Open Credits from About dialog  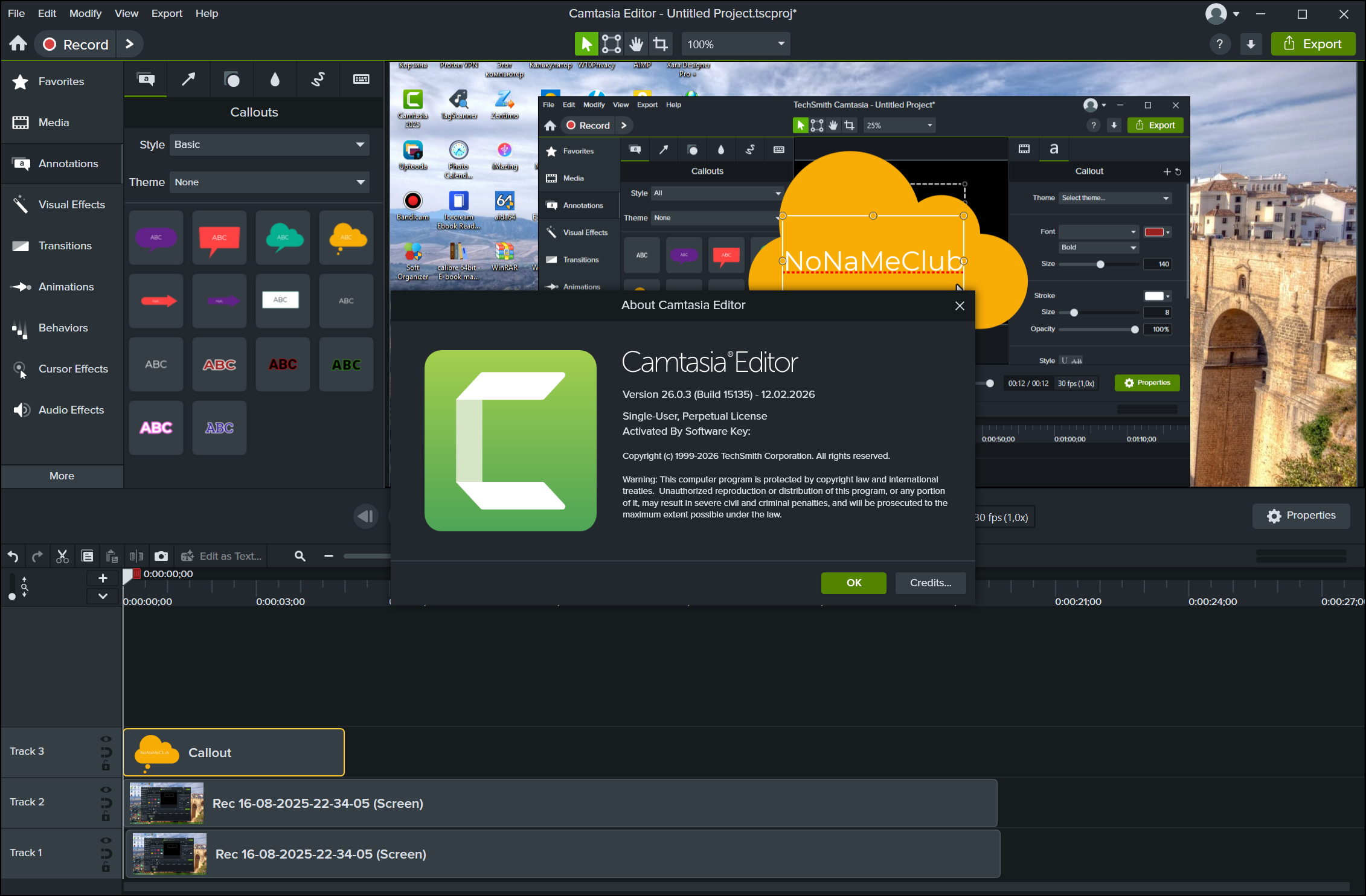click(x=930, y=583)
